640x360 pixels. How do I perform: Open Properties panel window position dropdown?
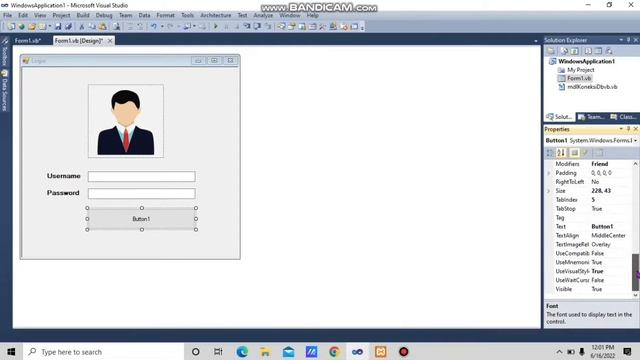pyautogui.click(x=621, y=129)
